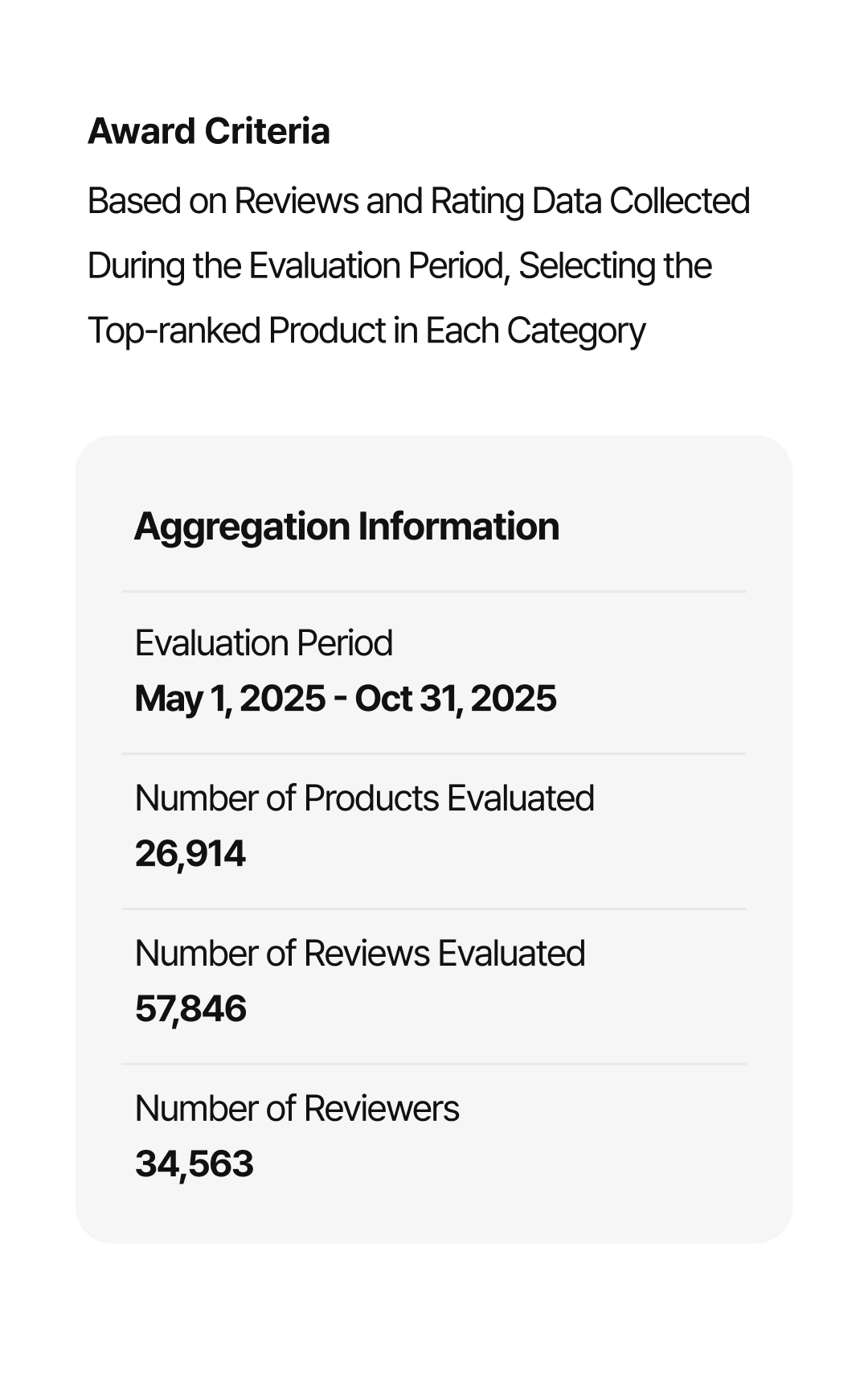Click the Number of Products Evaluated label
Image resolution: width=868 pixels, height=1383 pixels.
pos(364,798)
